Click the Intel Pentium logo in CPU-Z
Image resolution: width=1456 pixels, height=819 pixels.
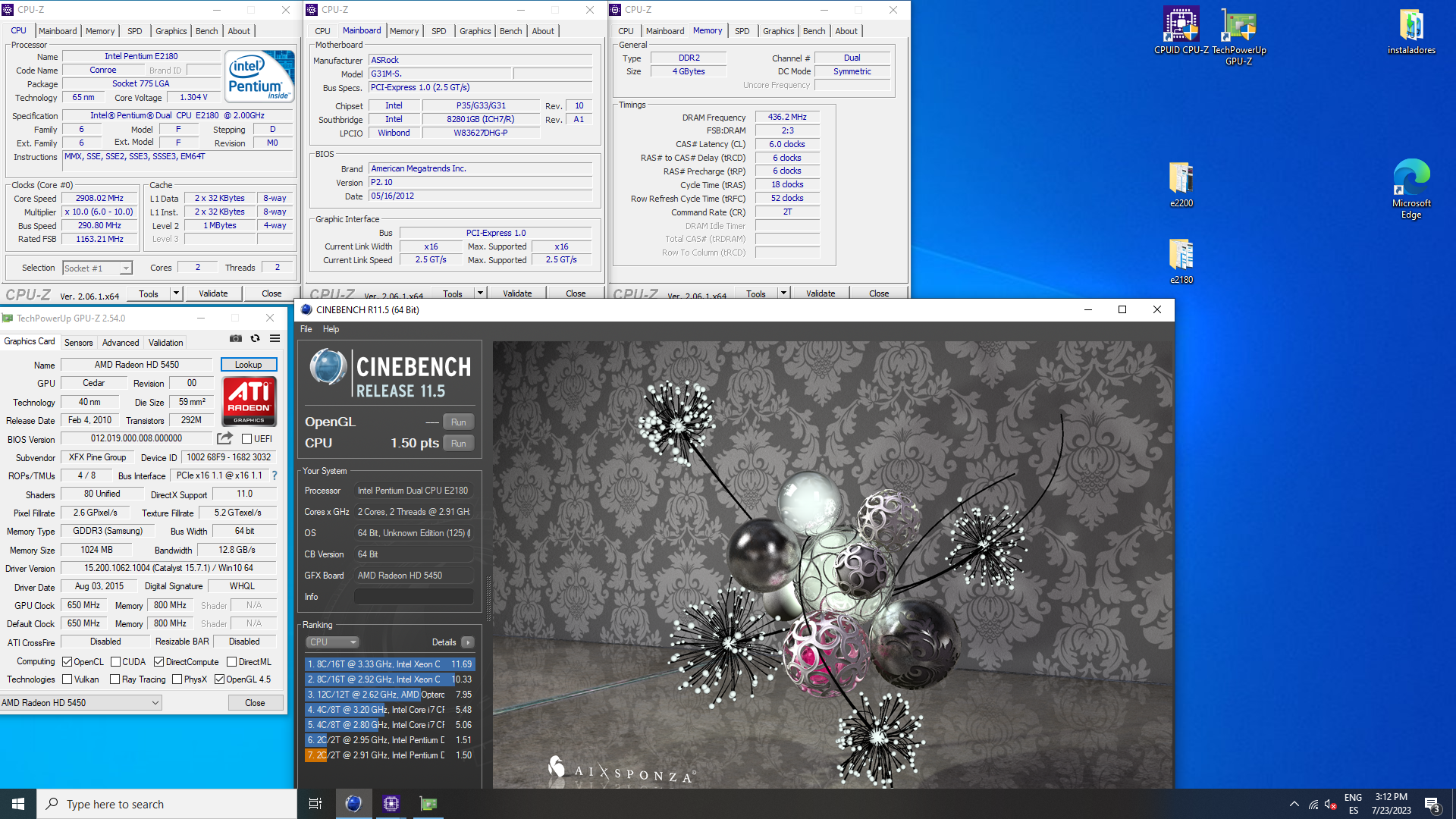click(261, 76)
